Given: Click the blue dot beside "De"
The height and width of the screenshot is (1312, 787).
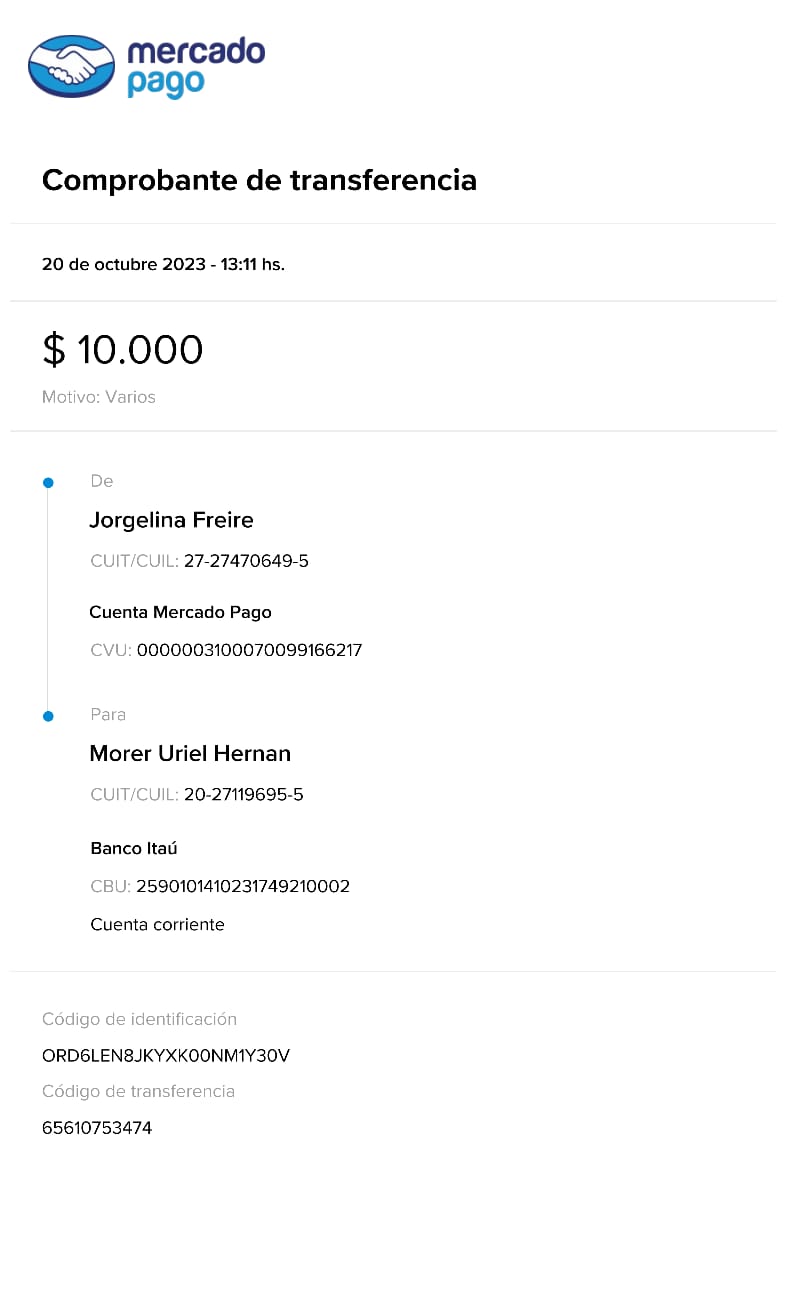Looking at the screenshot, I should tap(48, 483).
